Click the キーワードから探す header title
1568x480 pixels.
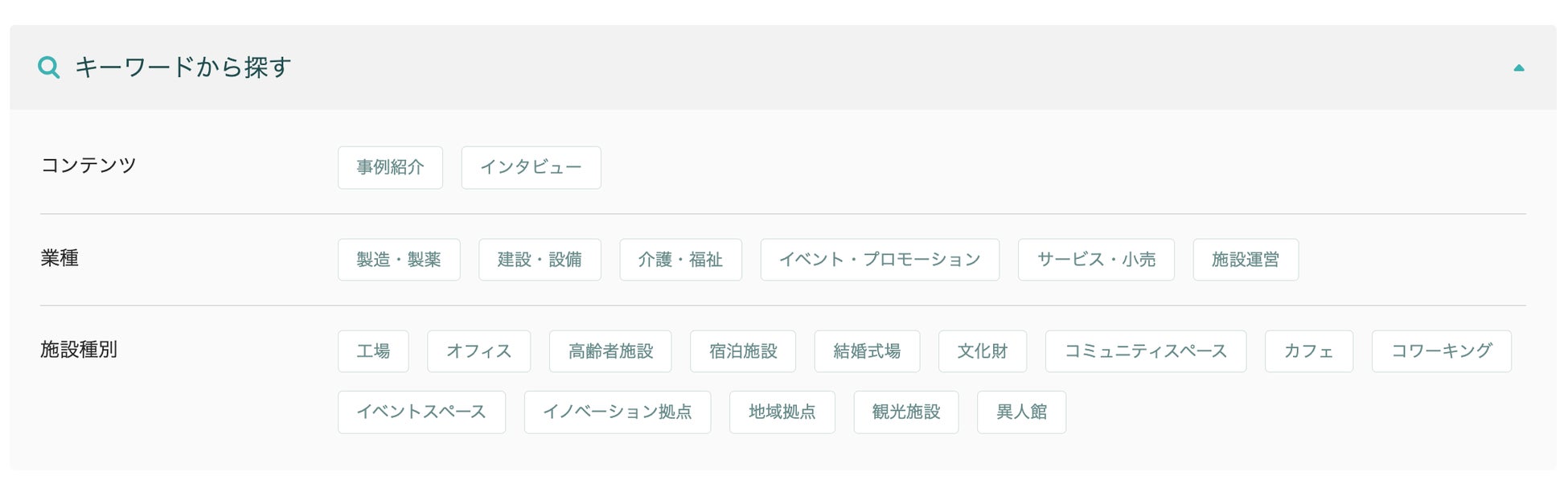click(x=183, y=68)
